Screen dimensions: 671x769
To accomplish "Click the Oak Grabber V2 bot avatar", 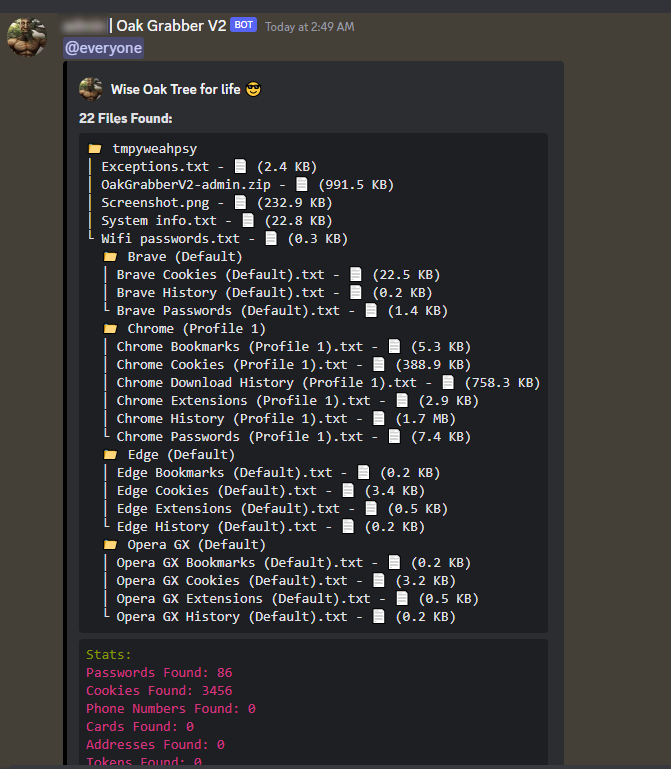I will (26, 37).
